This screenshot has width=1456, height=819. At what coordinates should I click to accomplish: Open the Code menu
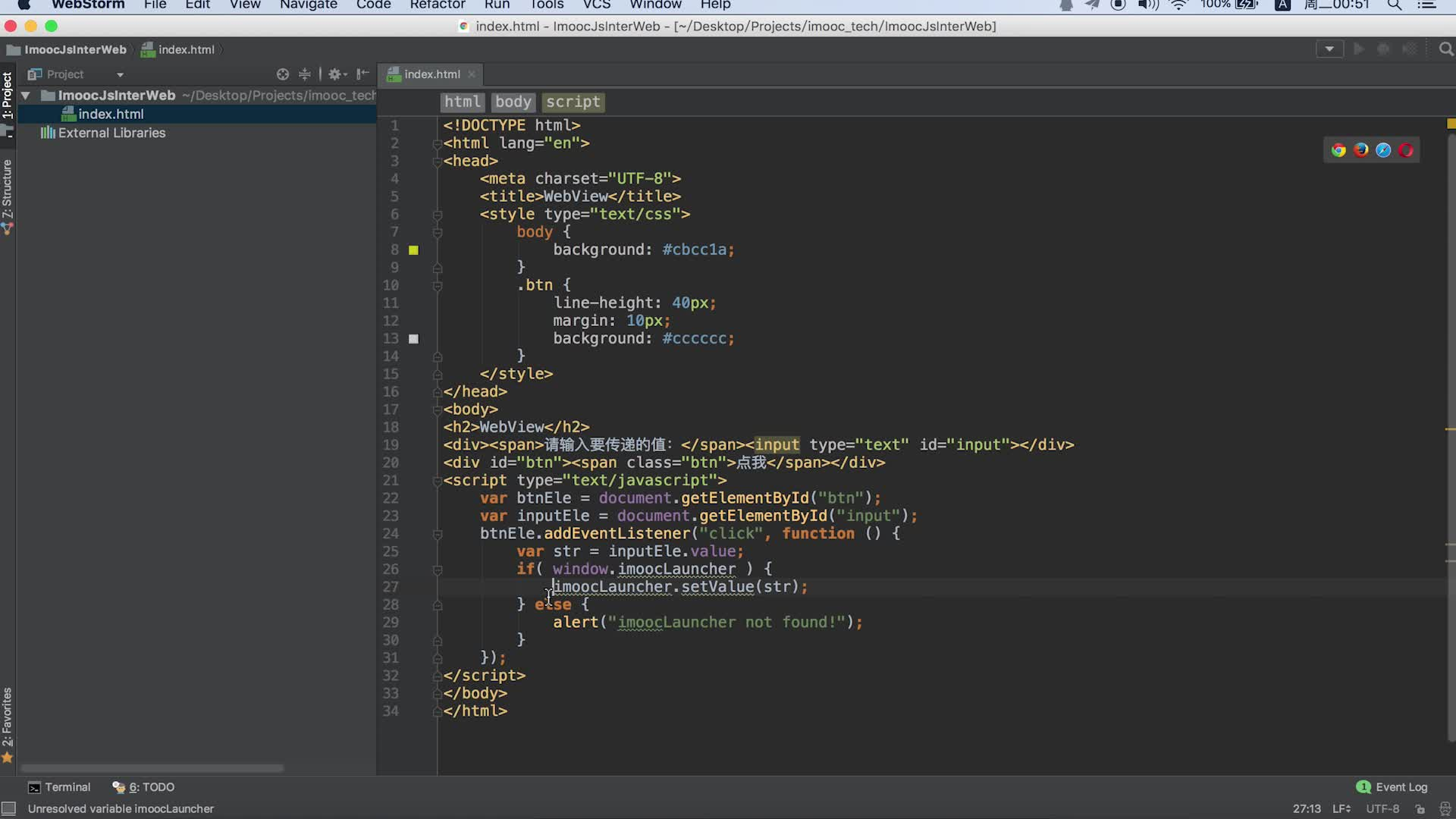pyautogui.click(x=373, y=5)
